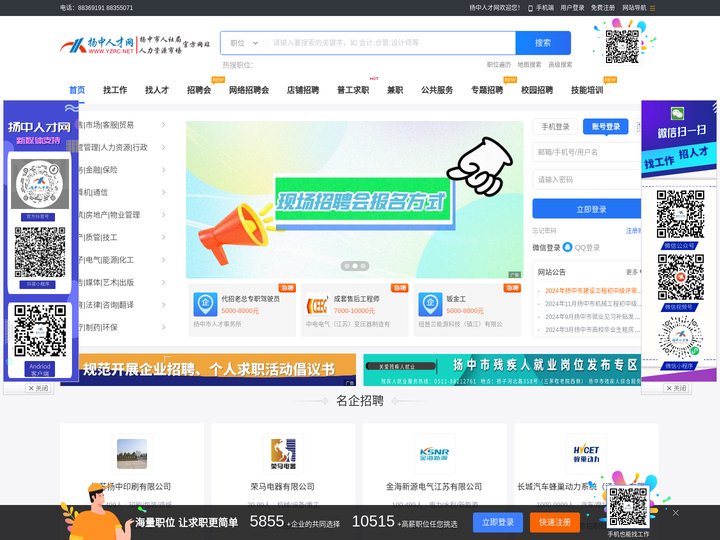The image size is (720, 540).
Task: Click the 邮箱/手机号/用户名 input field
Action: pyautogui.click(x=587, y=152)
